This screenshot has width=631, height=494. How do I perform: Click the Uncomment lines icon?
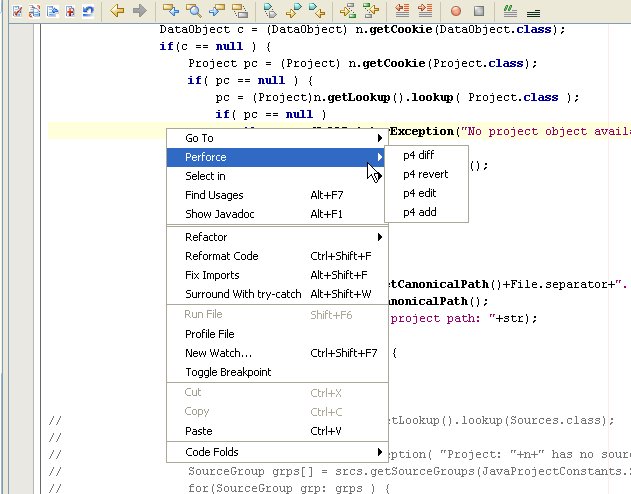533,14
